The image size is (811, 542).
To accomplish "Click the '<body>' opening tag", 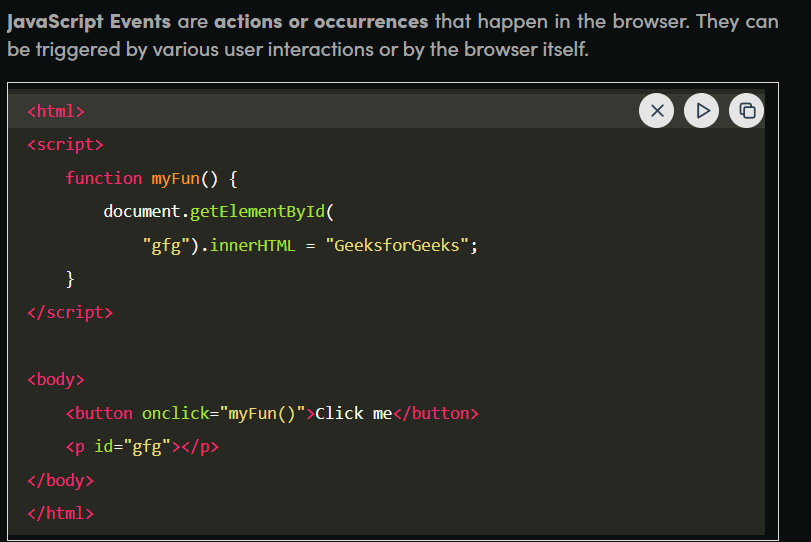I will click(56, 380).
